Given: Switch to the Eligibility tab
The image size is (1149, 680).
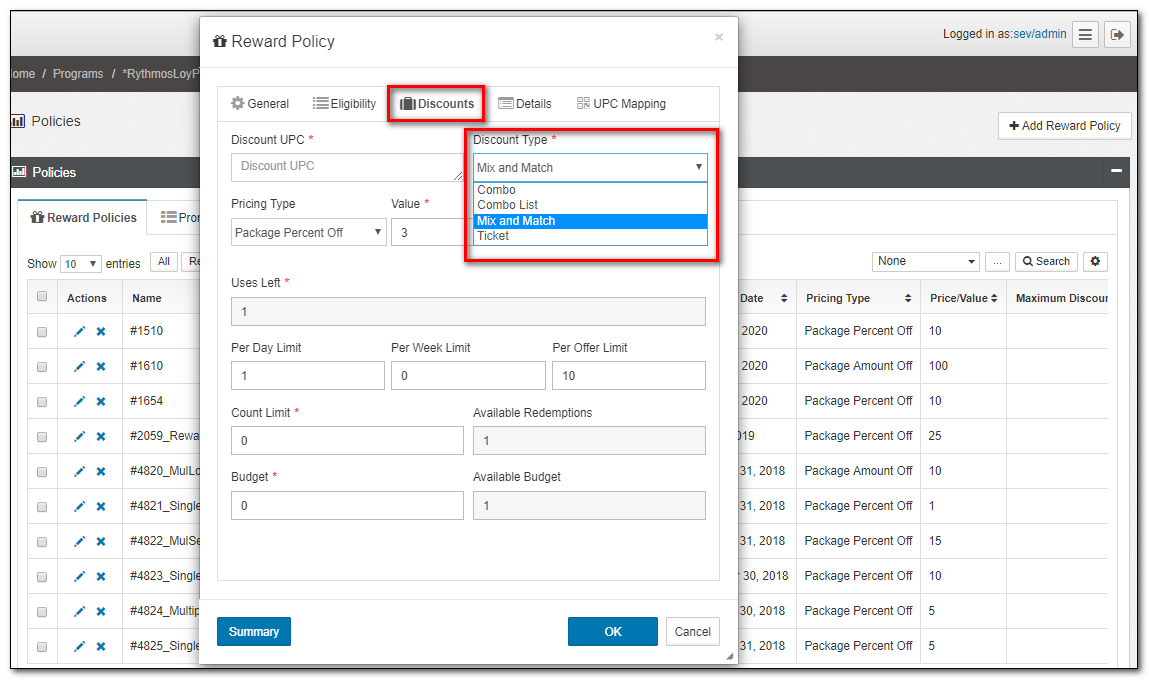Looking at the screenshot, I should (344, 104).
